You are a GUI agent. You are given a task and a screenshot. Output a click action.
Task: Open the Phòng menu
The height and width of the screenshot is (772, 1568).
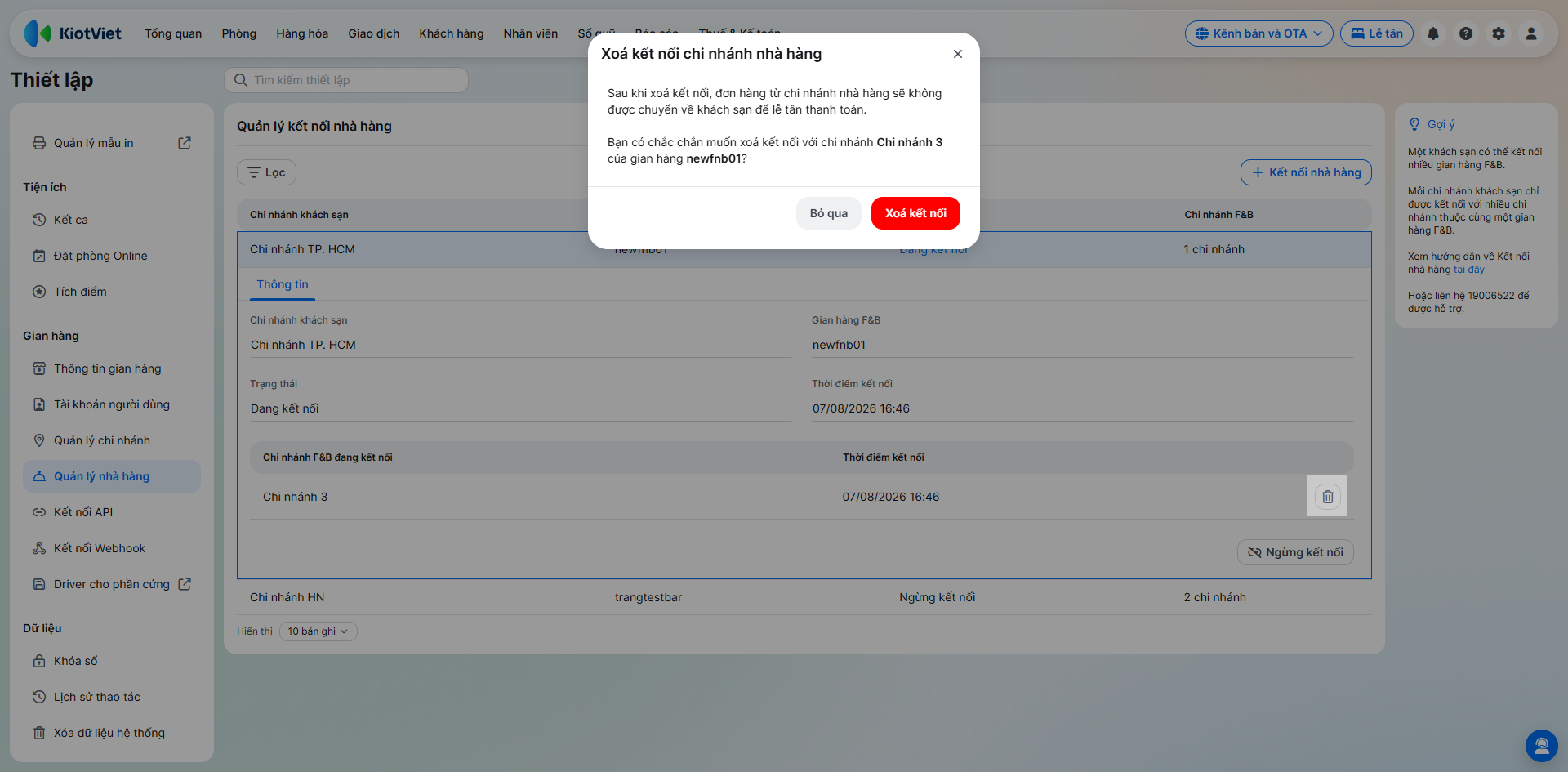239,33
